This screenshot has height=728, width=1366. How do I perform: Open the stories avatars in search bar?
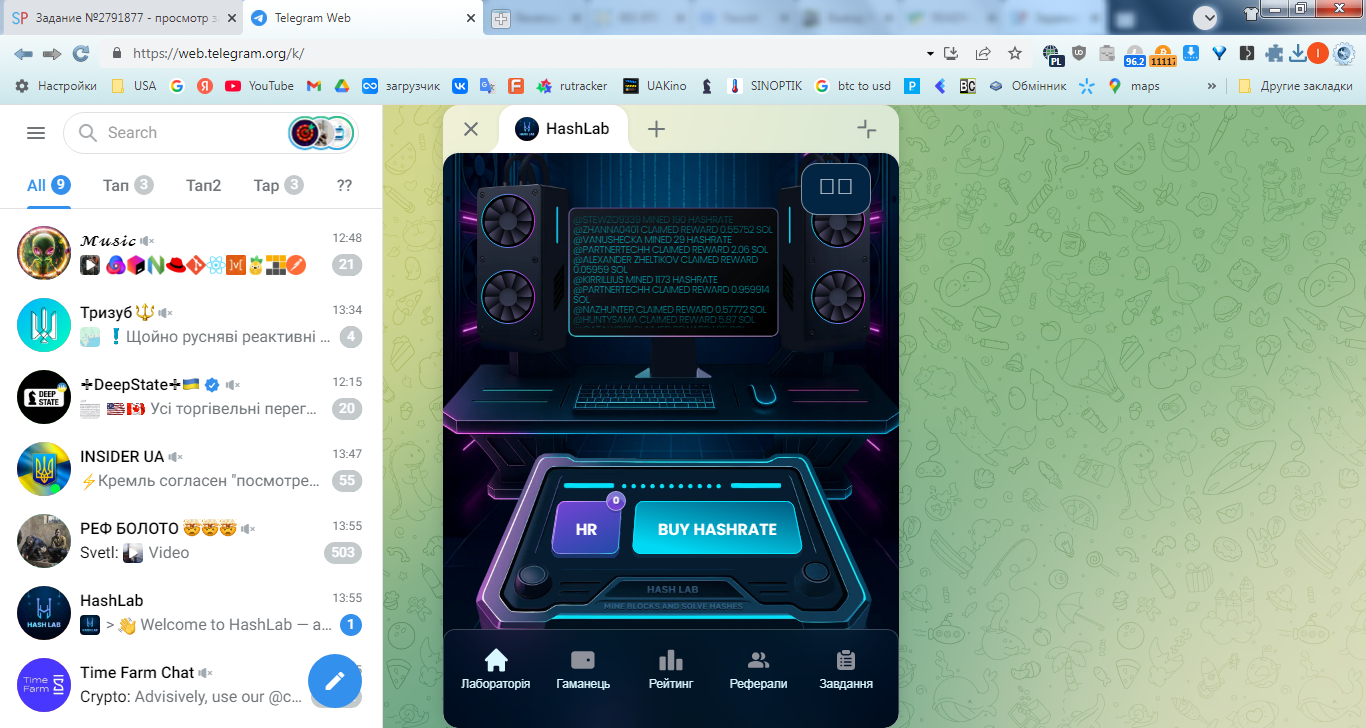point(321,133)
